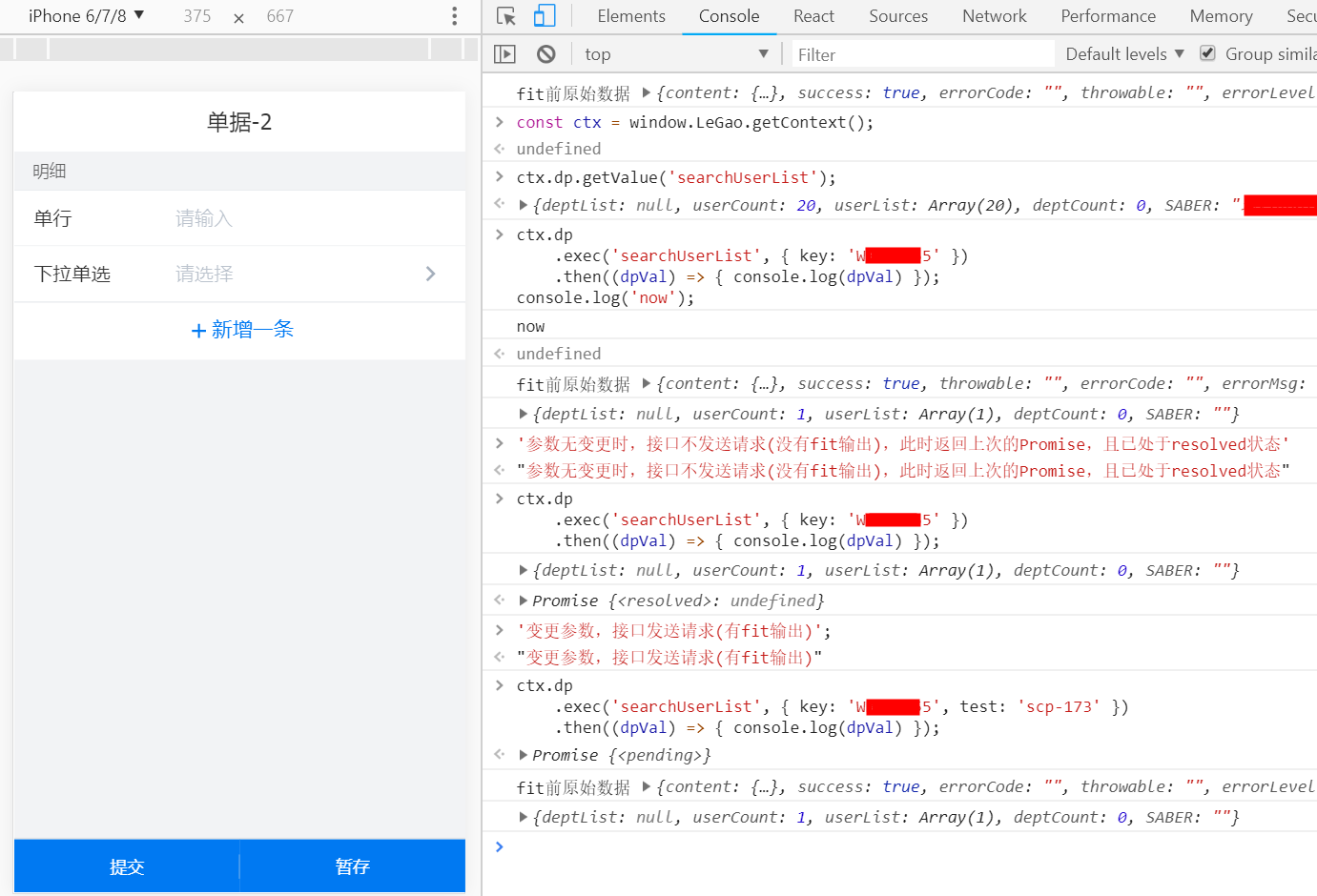Expand the Promise {<resolved>: undefined} entry
1317x896 pixels.
coord(523,601)
